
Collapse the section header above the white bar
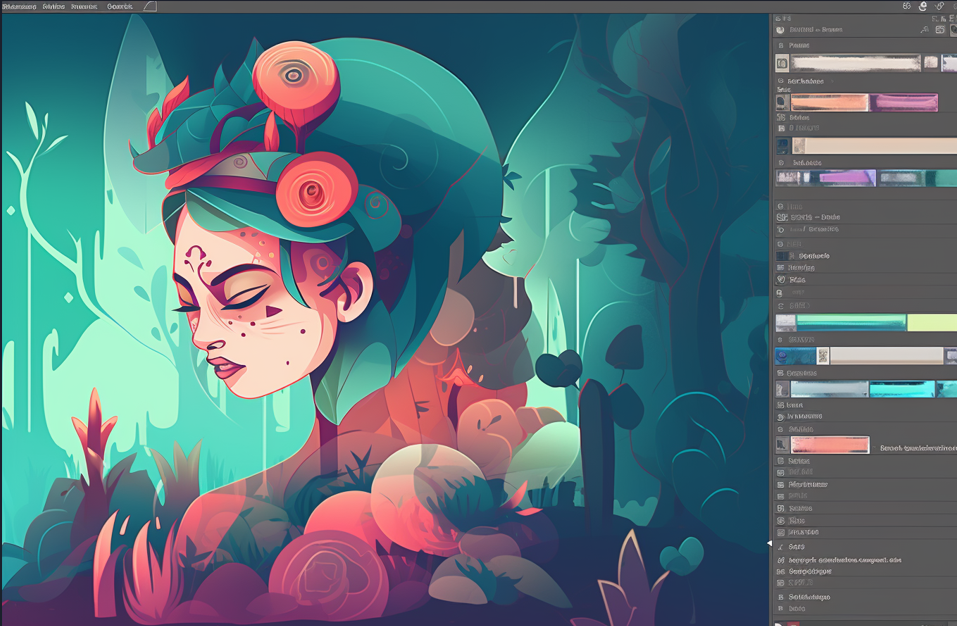tap(795, 45)
